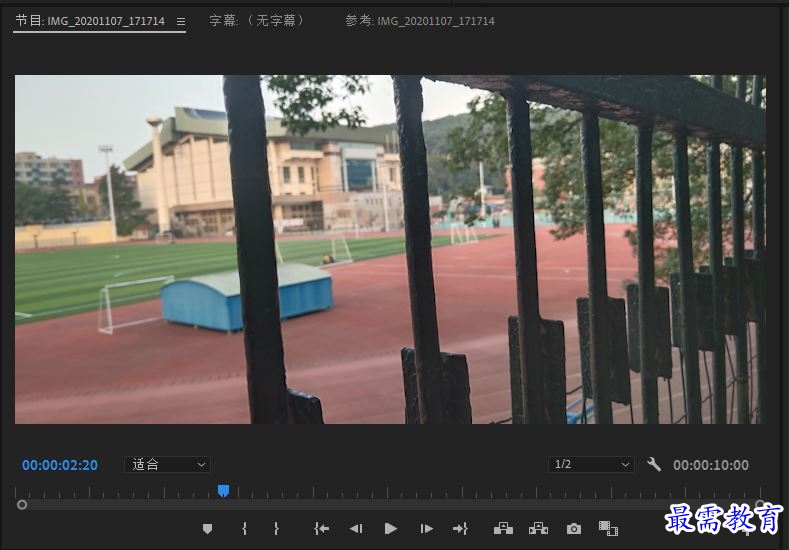The width and height of the screenshot is (789, 550).
Task: Step forward one frame
Action: tap(426, 528)
